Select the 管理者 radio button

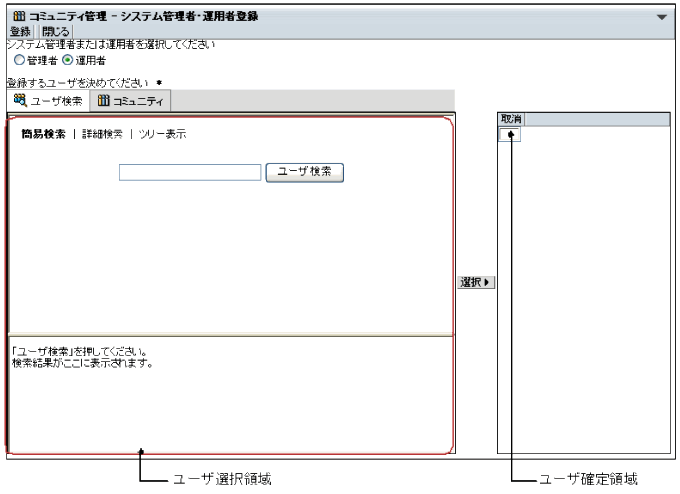coord(19,60)
